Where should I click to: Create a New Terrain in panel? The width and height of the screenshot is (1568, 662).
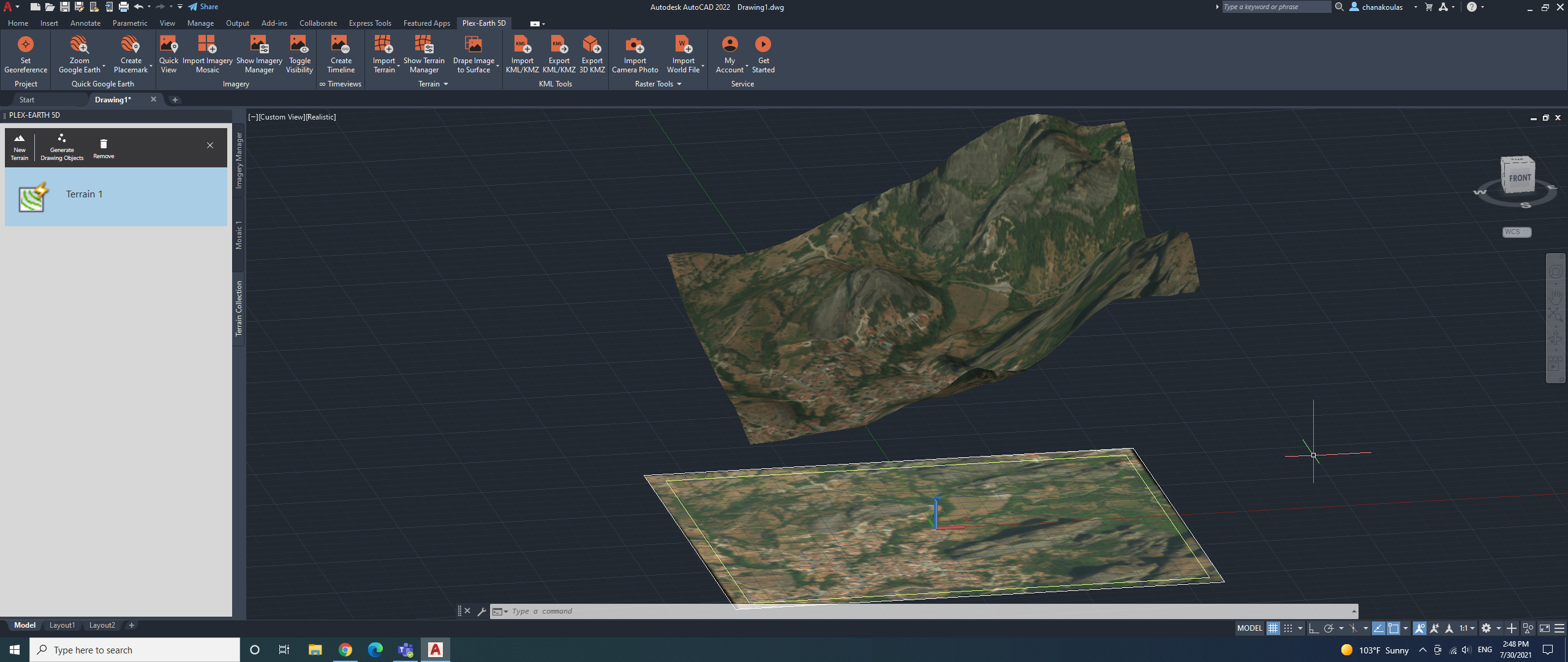point(20,147)
